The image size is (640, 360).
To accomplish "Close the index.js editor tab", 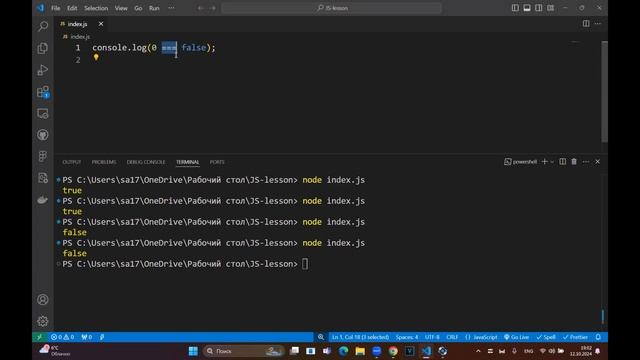I will pos(101,24).
